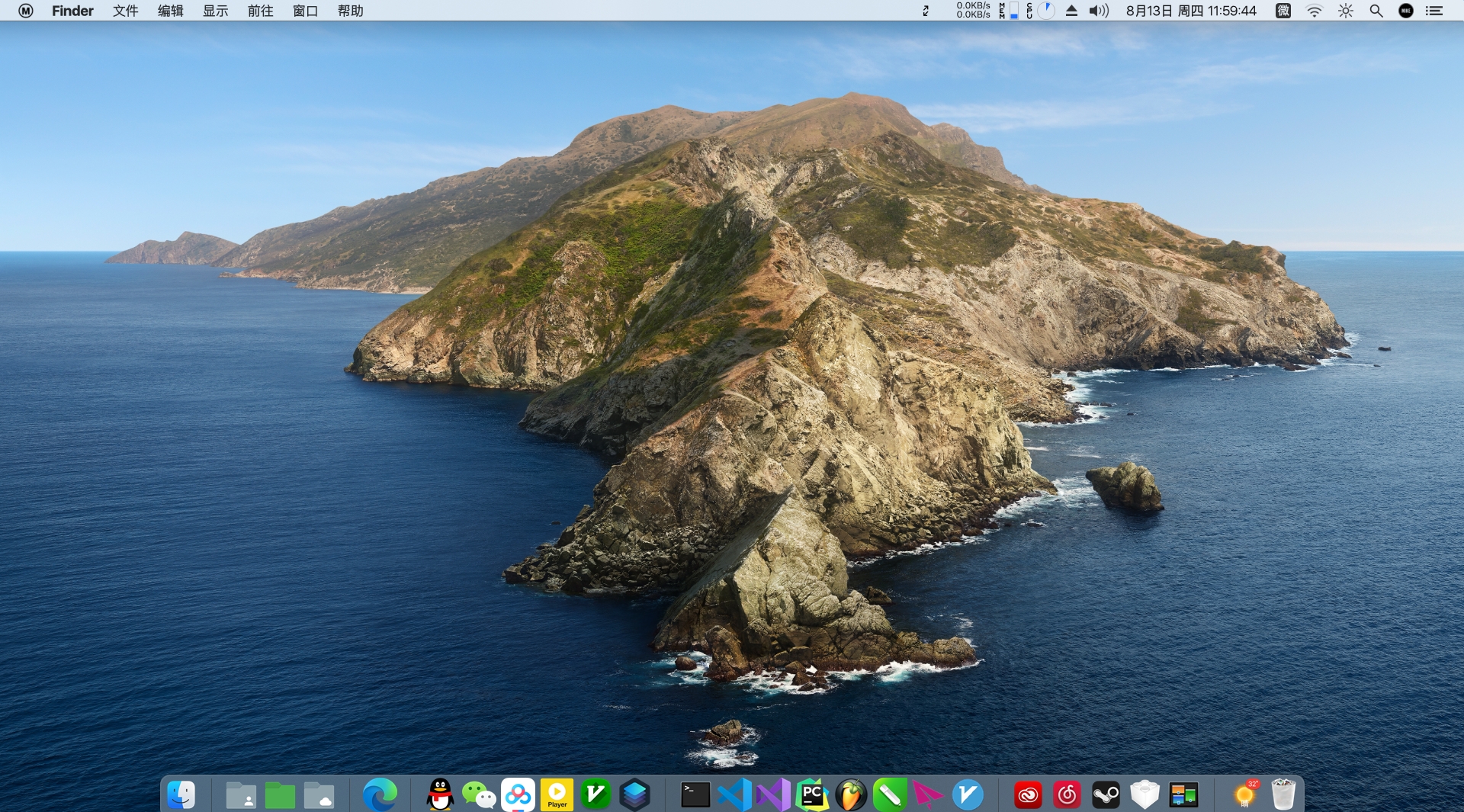The width and height of the screenshot is (1464, 812).
Task: Click the 0.0KB/s network speed monitor
Action: tap(974, 10)
